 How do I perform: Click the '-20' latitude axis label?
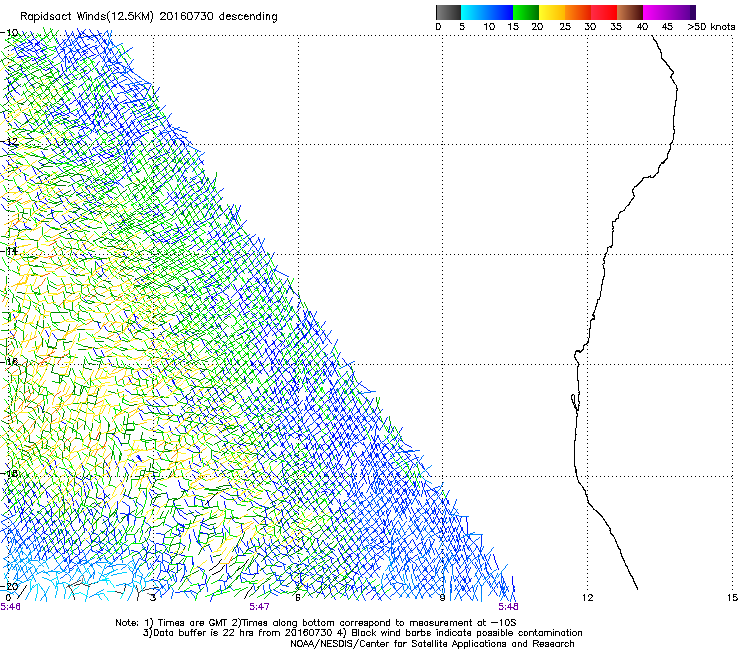(9, 586)
